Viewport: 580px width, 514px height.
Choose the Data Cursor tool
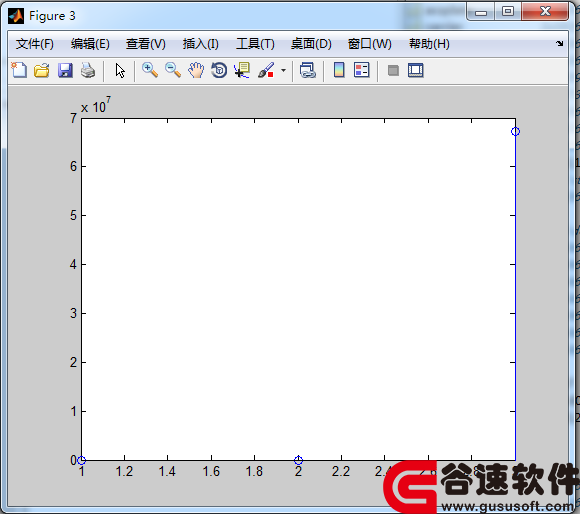[x=242, y=70]
